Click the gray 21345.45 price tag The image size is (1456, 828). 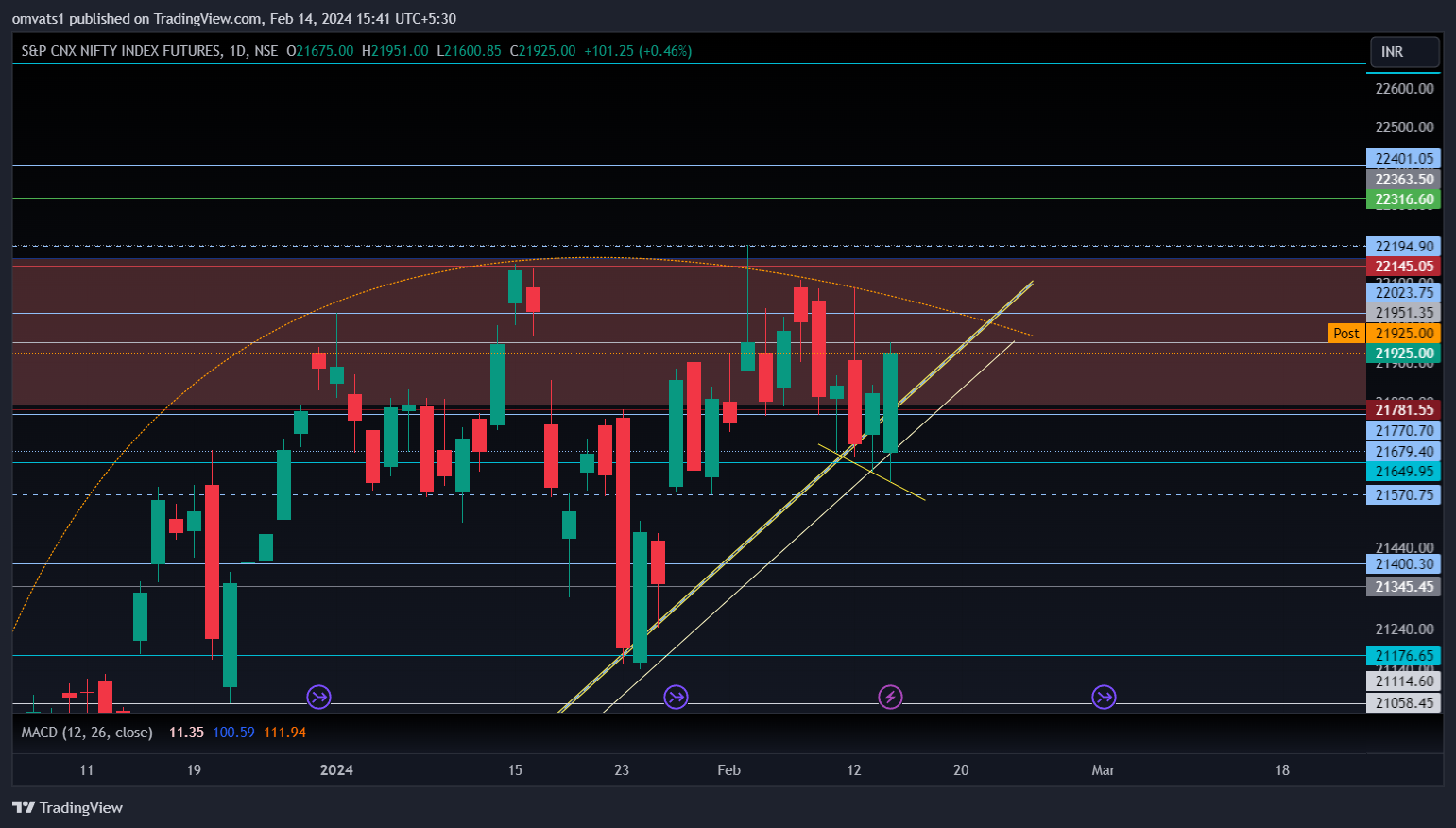(1403, 587)
